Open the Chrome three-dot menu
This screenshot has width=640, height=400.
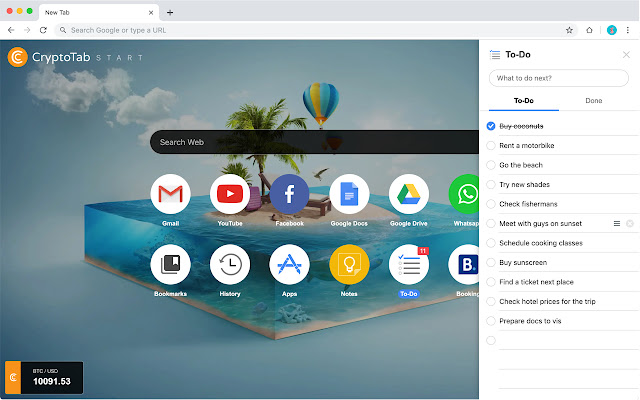pos(627,30)
